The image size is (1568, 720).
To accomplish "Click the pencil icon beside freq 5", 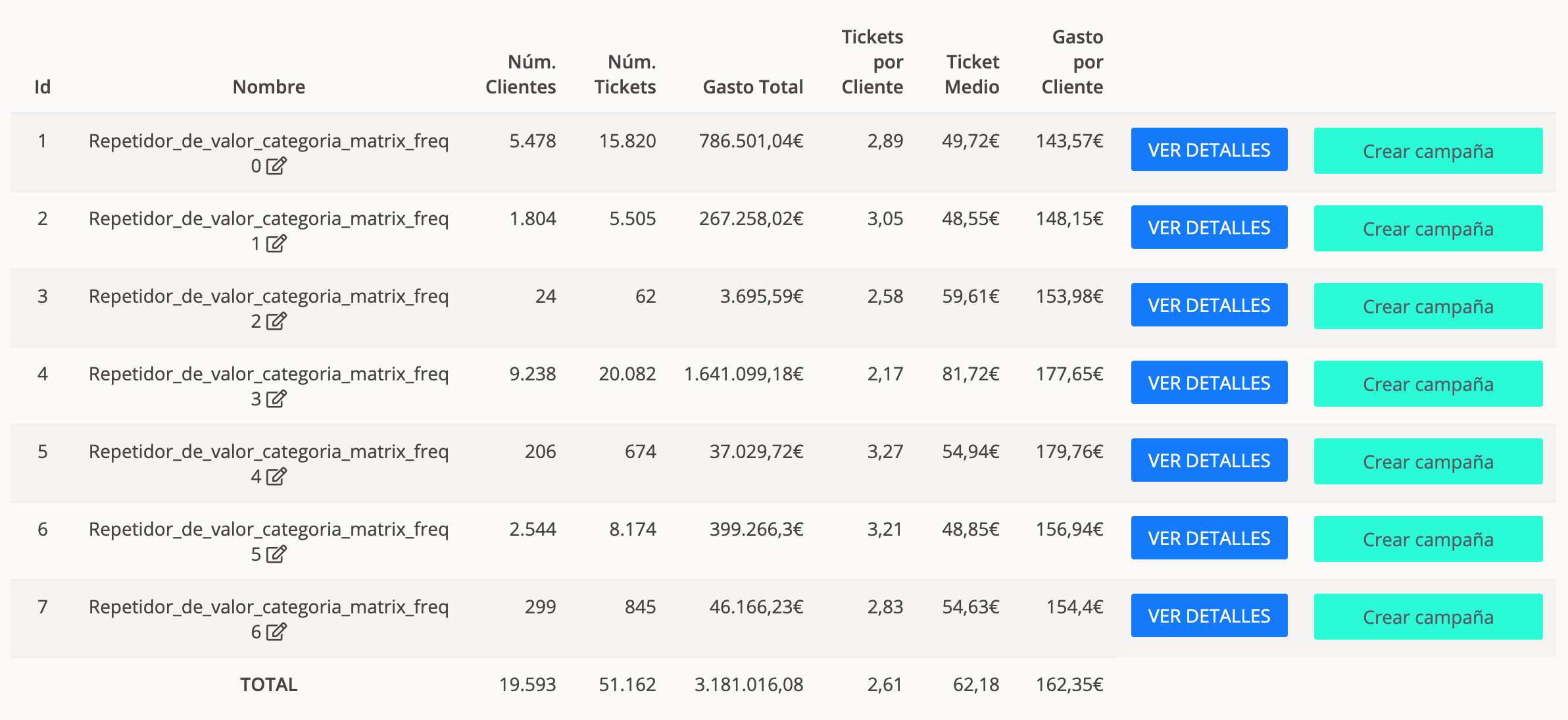I will pyautogui.click(x=276, y=554).
